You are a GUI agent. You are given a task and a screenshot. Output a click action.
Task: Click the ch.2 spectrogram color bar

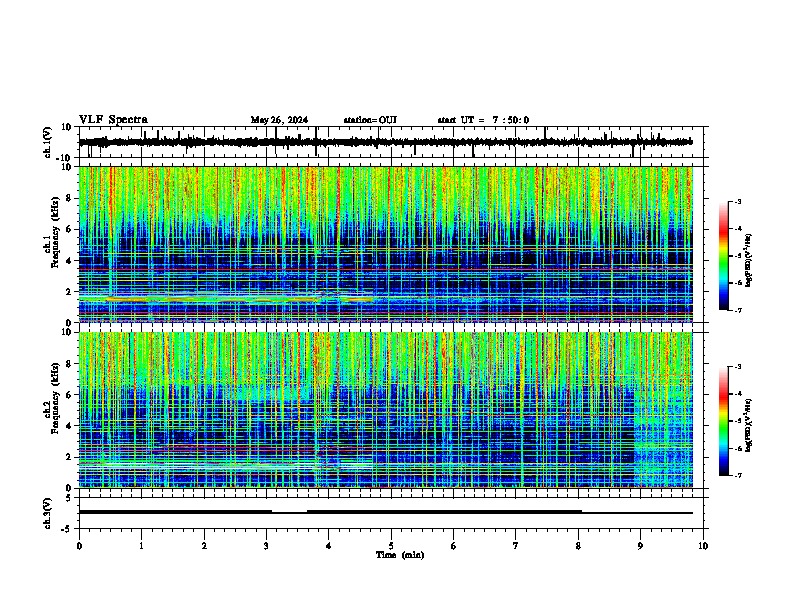click(x=723, y=421)
